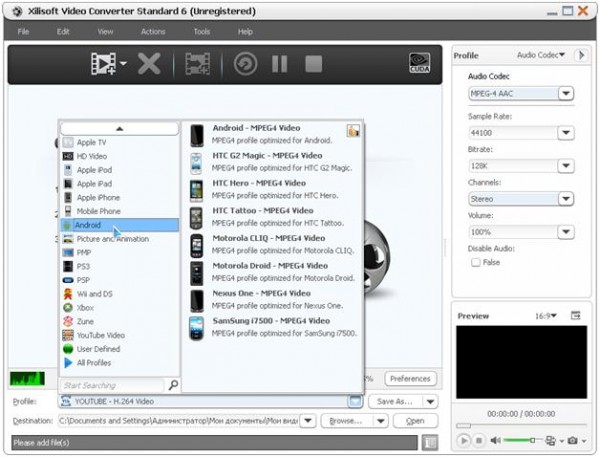This screenshot has width=600, height=457.
Task: Click the Add File toolbar icon
Action: (x=103, y=64)
